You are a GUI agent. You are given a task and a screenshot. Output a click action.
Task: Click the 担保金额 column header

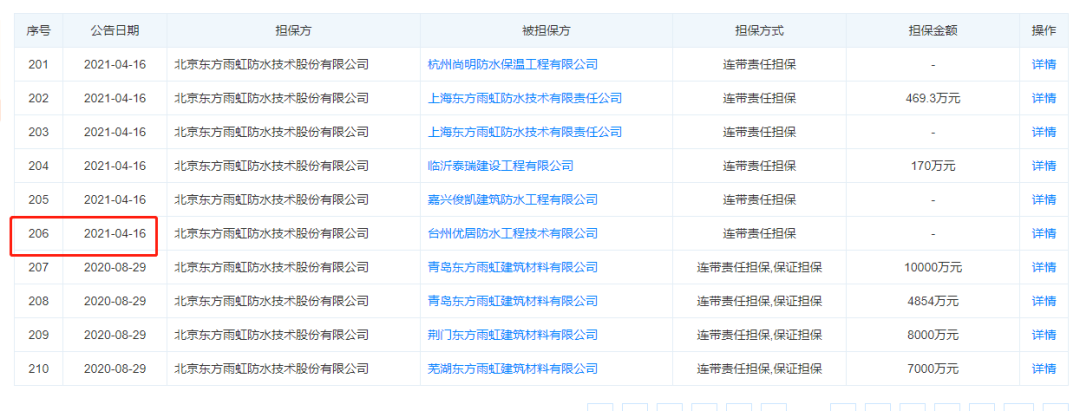click(x=932, y=30)
